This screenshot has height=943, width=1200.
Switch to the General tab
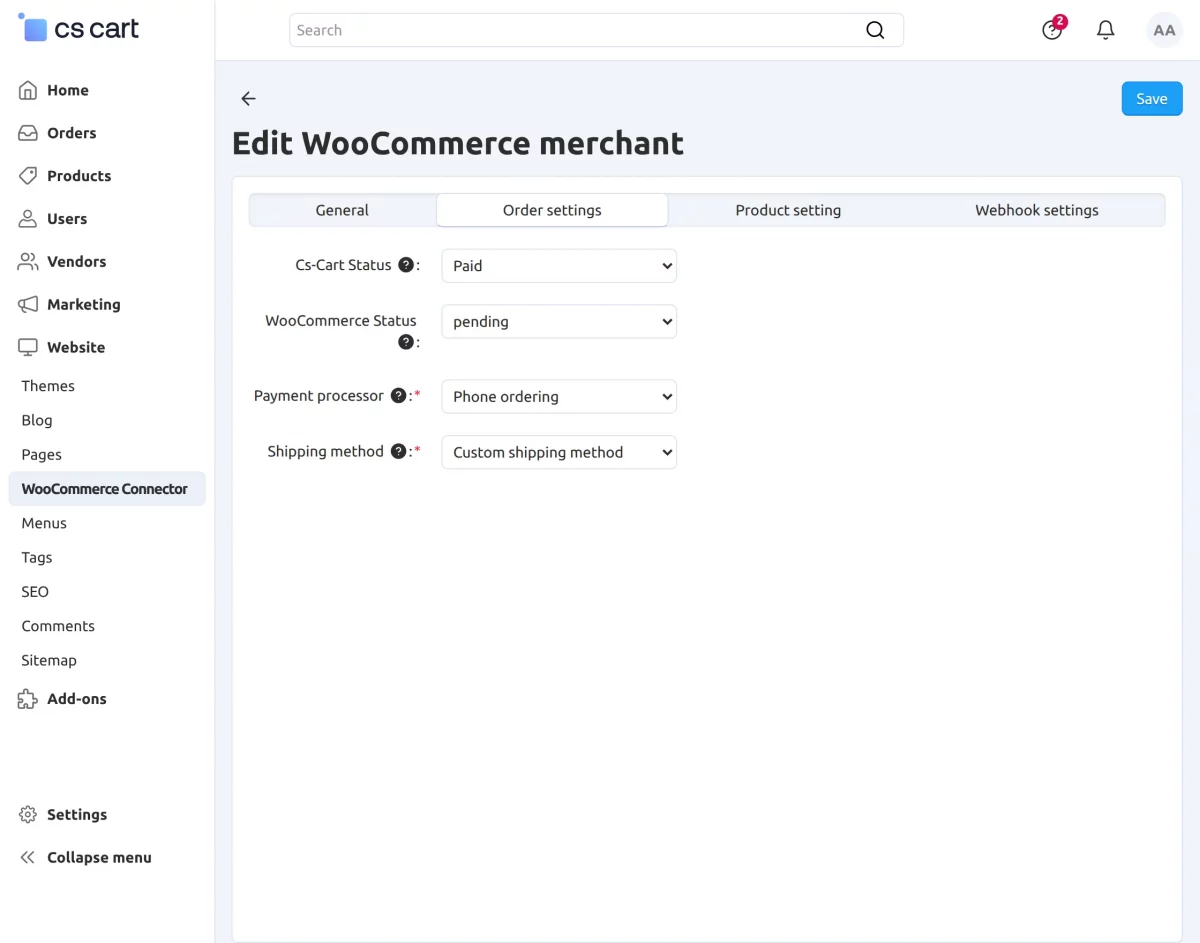342,210
